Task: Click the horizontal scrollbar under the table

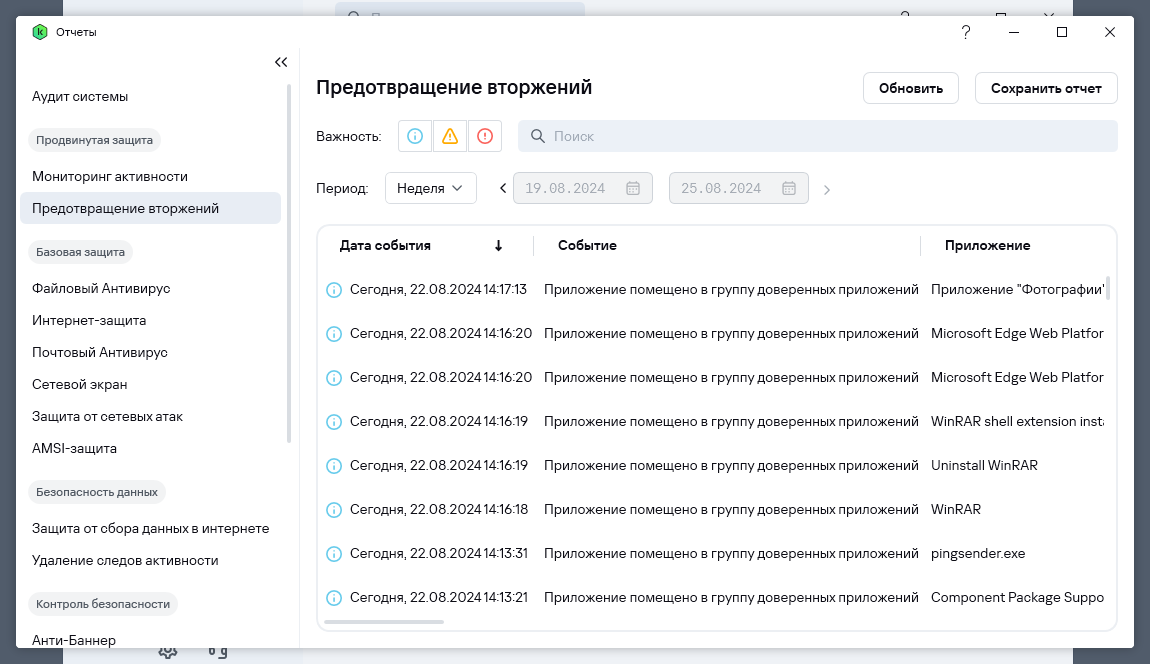Action: (x=384, y=622)
